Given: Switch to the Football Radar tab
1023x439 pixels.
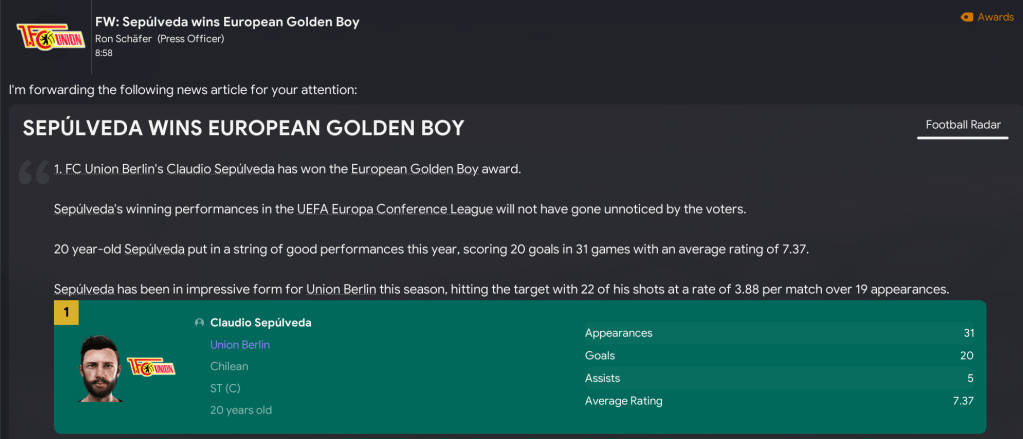Looking at the screenshot, I should click(961, 125).
